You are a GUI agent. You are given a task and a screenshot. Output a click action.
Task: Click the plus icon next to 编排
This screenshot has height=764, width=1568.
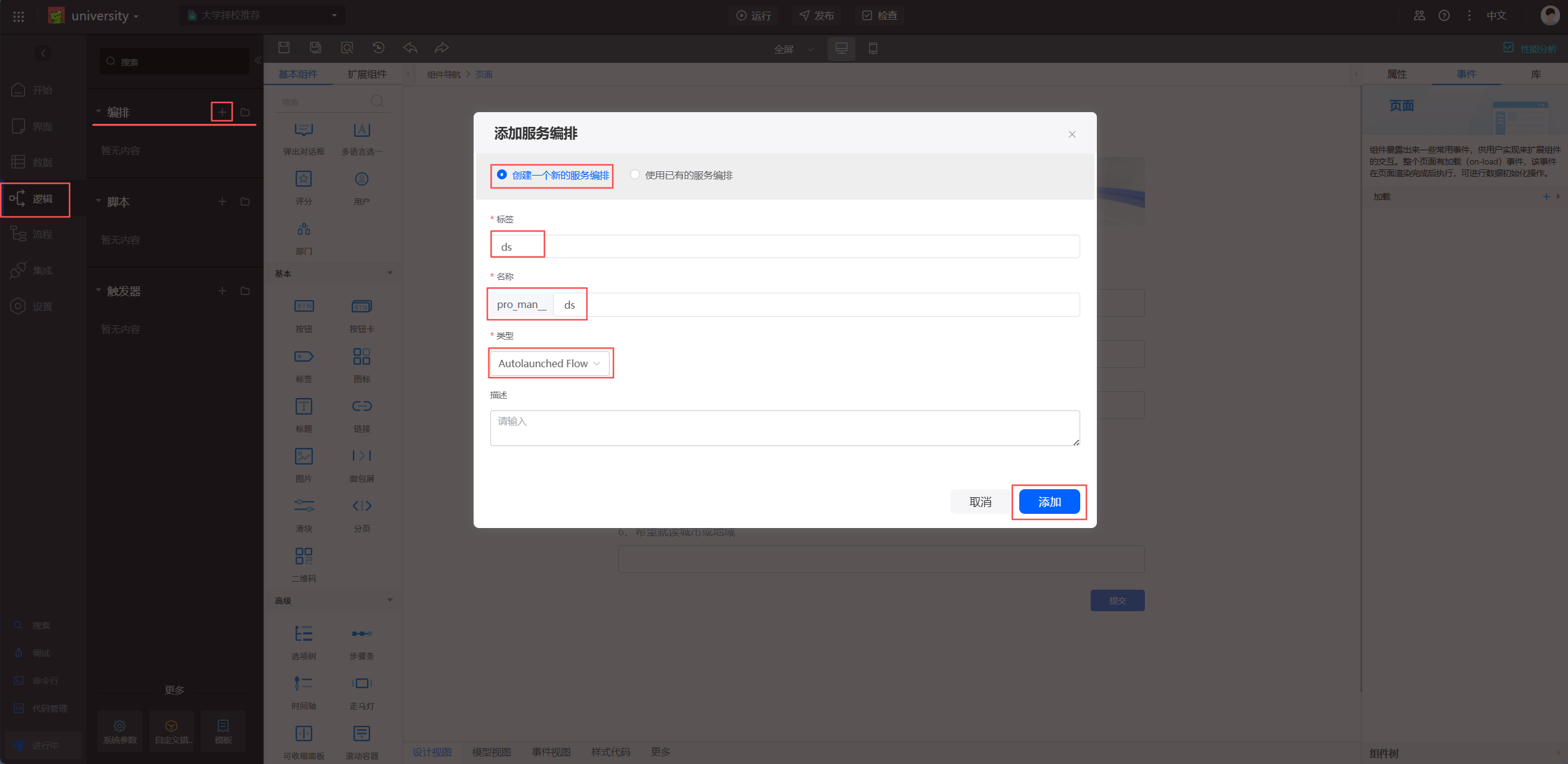[x=222, y=112]
